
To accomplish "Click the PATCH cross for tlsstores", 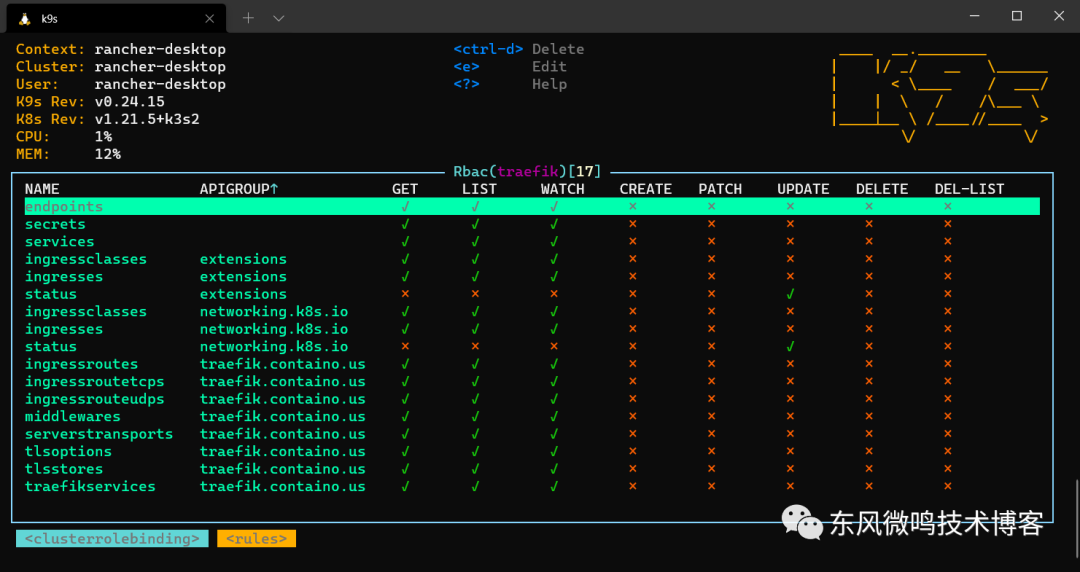I will [x=712, y=469].
